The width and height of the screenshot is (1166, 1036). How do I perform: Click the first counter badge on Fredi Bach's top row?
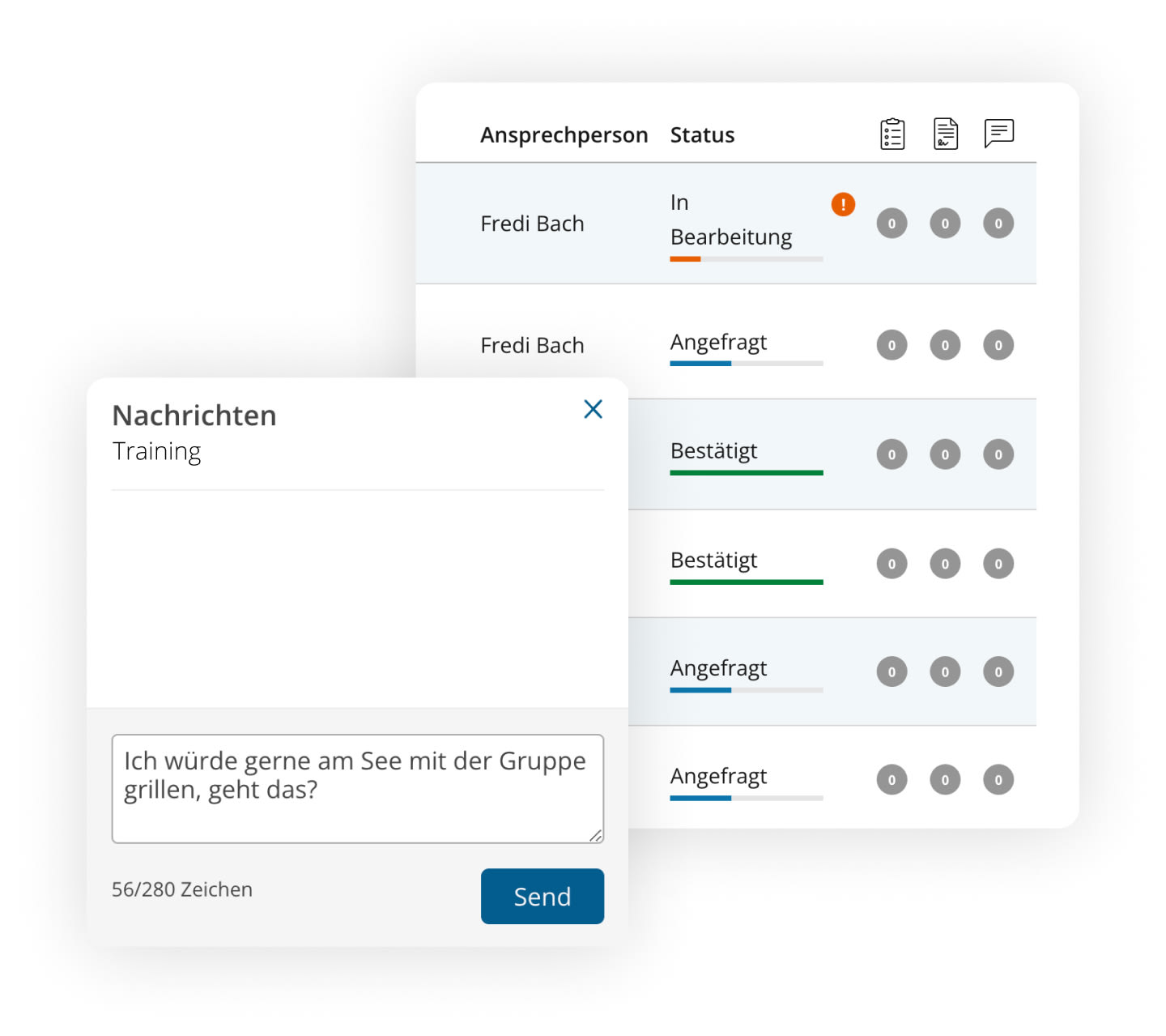892,224
